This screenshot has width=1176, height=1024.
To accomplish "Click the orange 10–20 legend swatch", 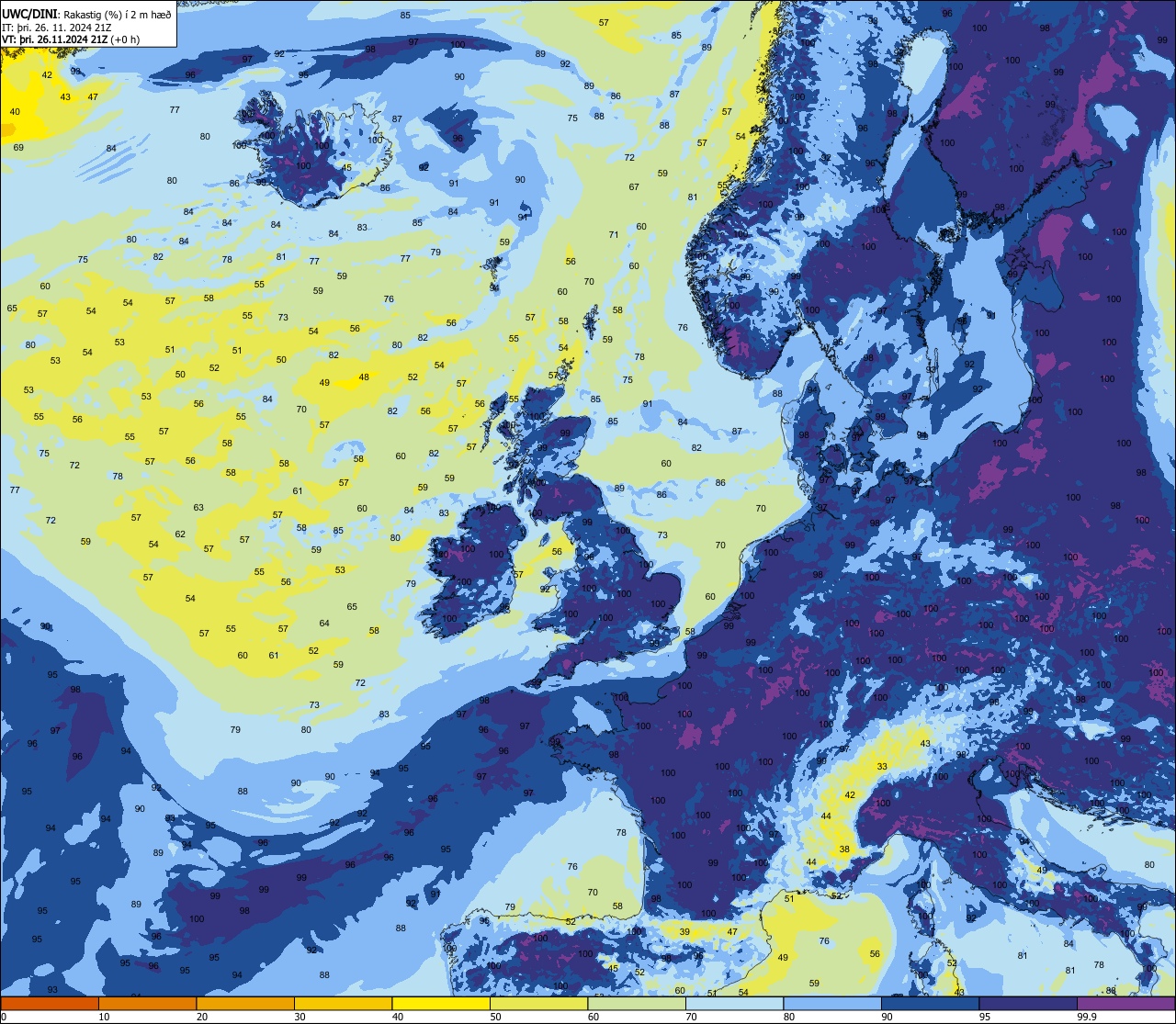I will [x=147, y=1003].
